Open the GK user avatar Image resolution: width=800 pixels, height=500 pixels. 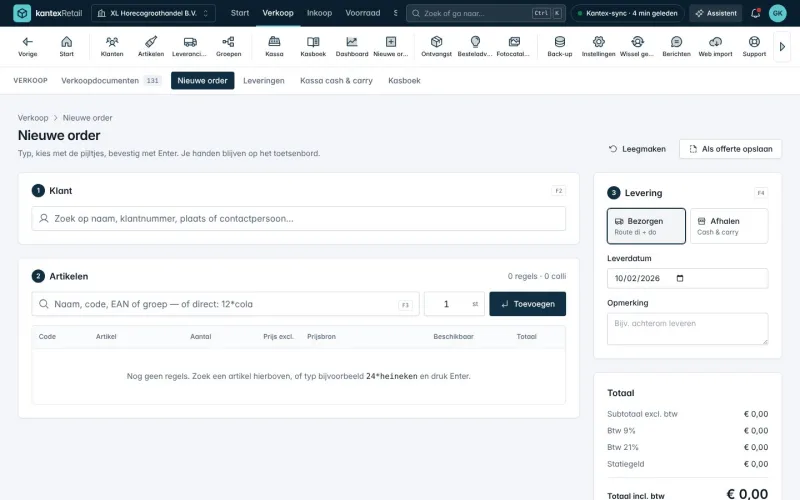[x=778, y=13]
